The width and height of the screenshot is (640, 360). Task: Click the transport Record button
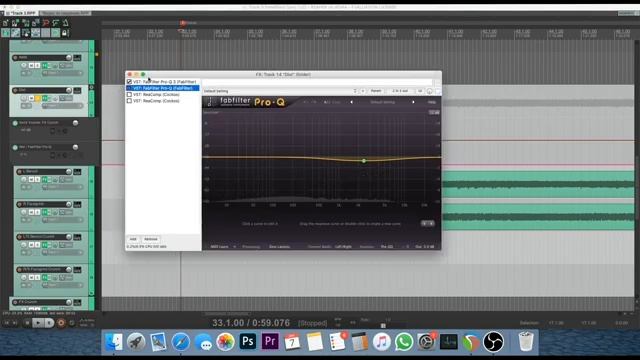(61, 322)
